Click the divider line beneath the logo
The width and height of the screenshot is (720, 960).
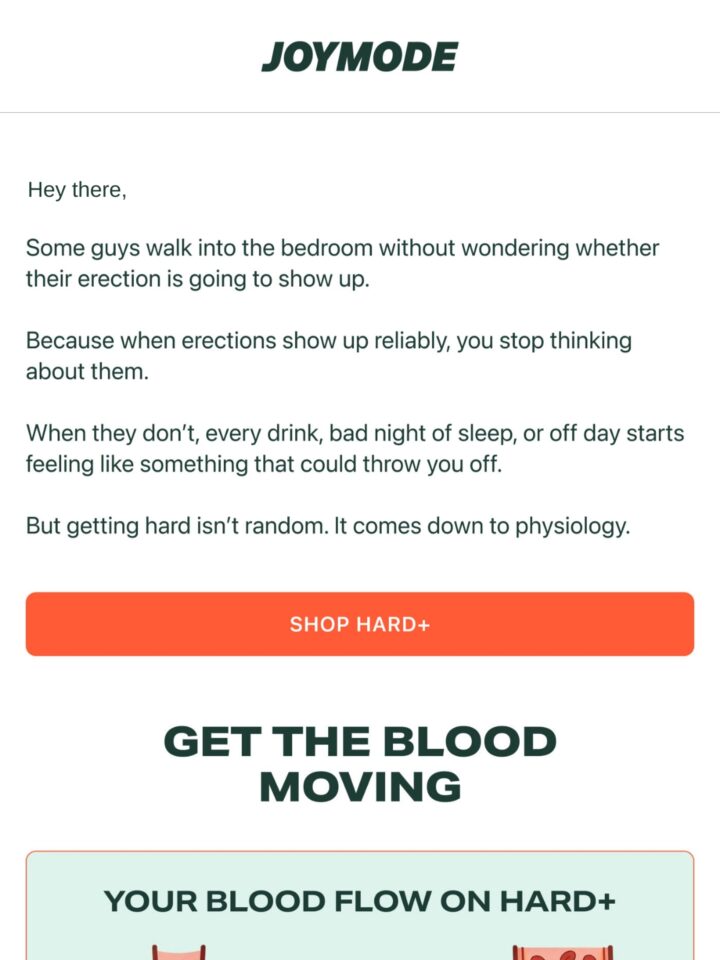[x=360, y=113]
